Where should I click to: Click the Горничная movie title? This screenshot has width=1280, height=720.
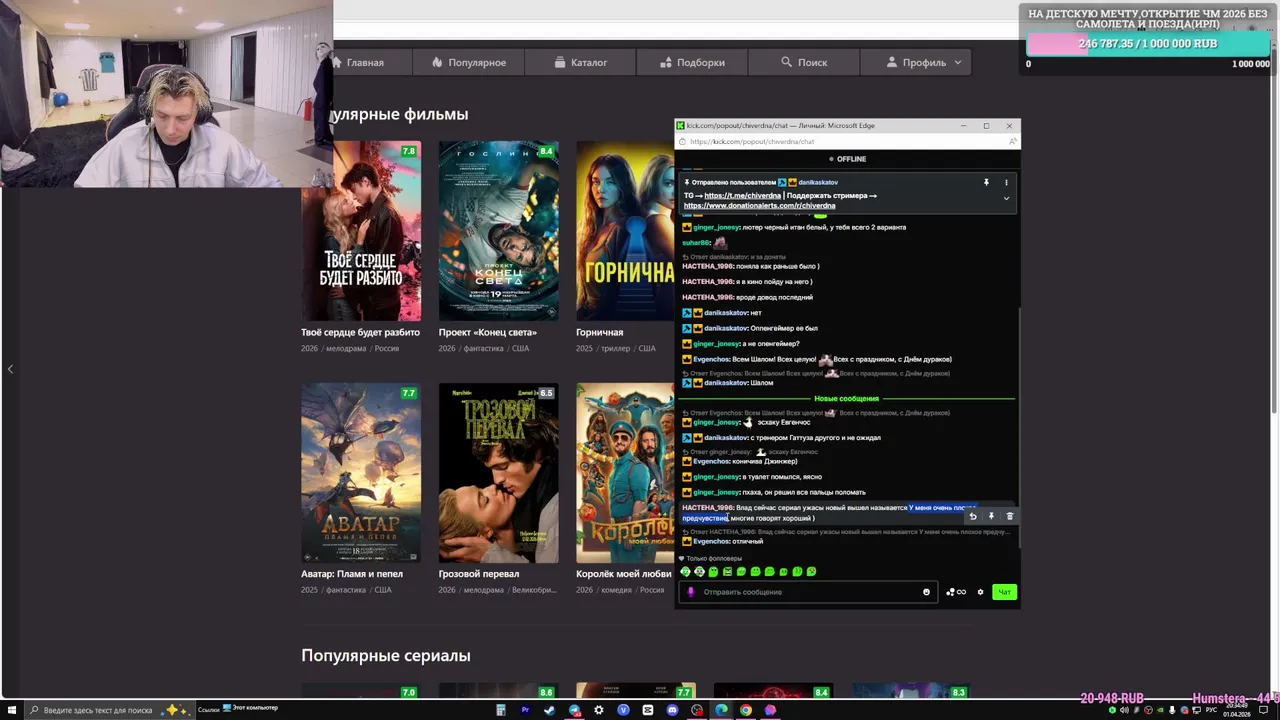point(599,332)
